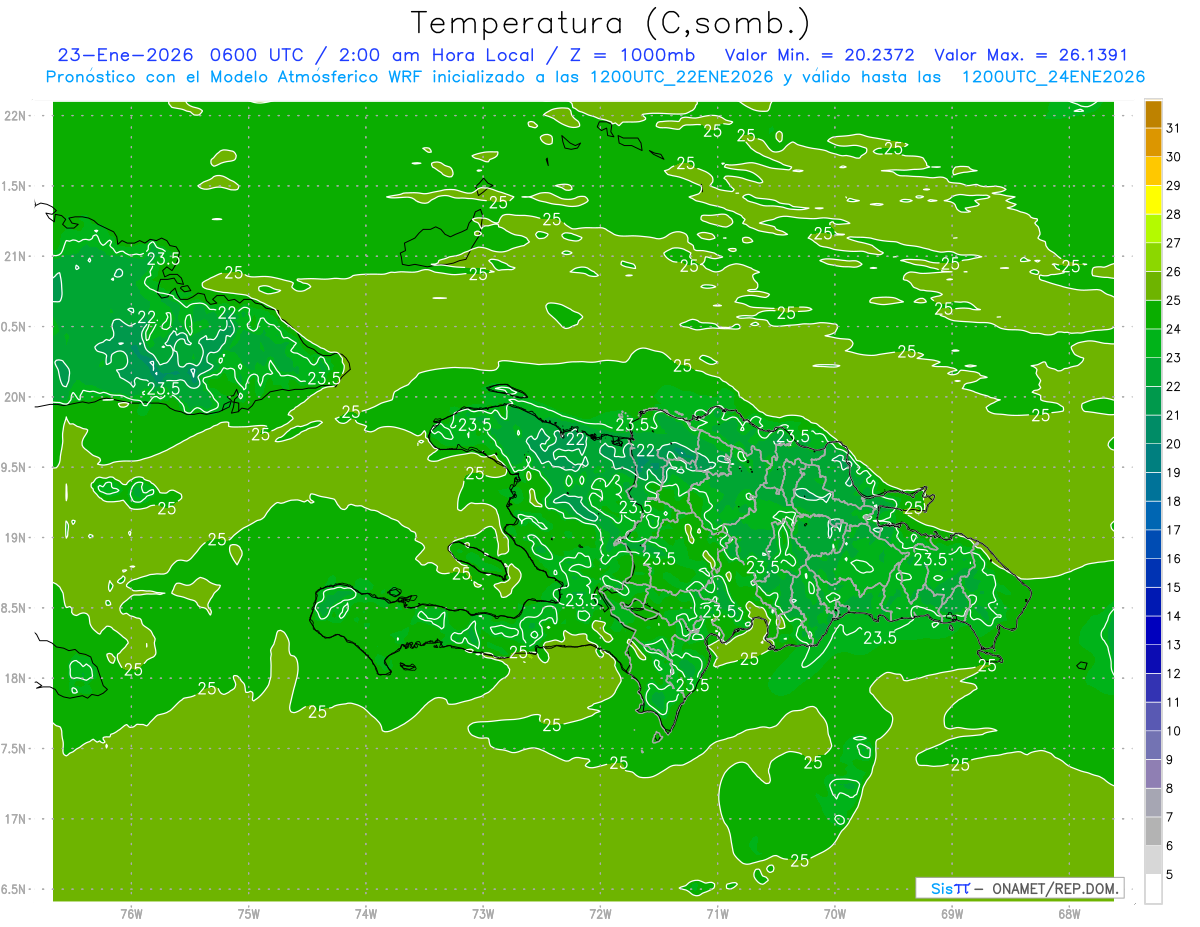This screenshot has height=927, width=1200.
Task: Click the cut-off '8.5N' latitude label
Action: pos(14,608)
